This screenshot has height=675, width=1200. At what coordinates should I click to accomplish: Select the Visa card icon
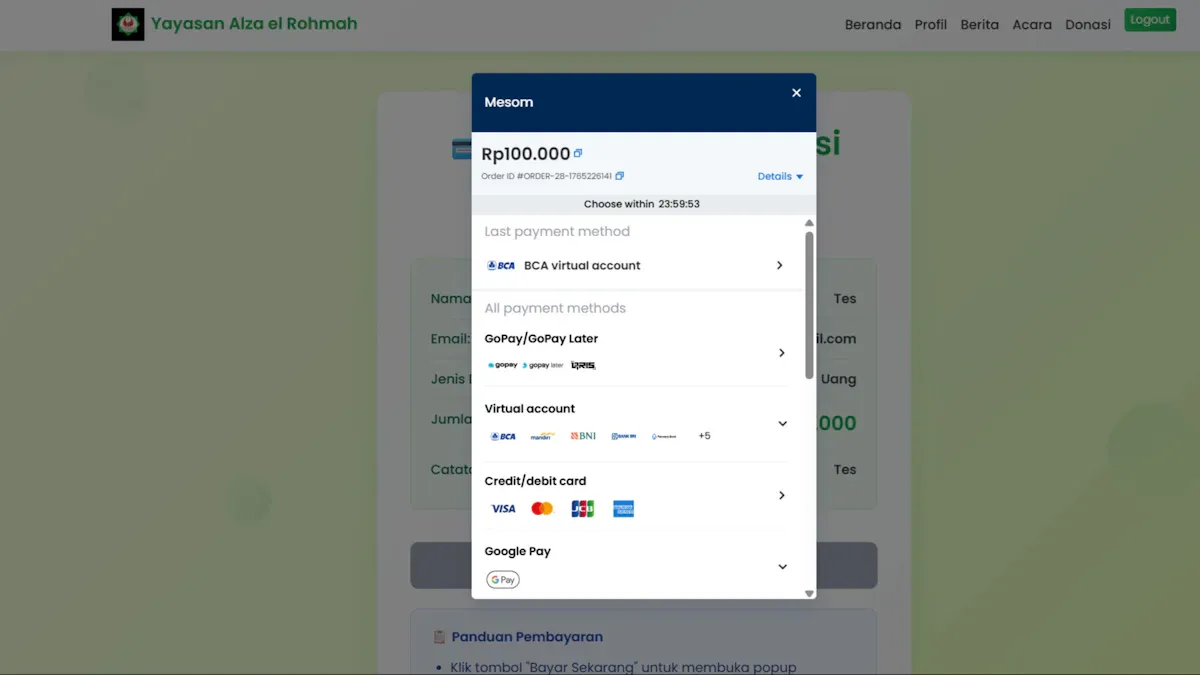pyautogui.click(x=503, y=508)
